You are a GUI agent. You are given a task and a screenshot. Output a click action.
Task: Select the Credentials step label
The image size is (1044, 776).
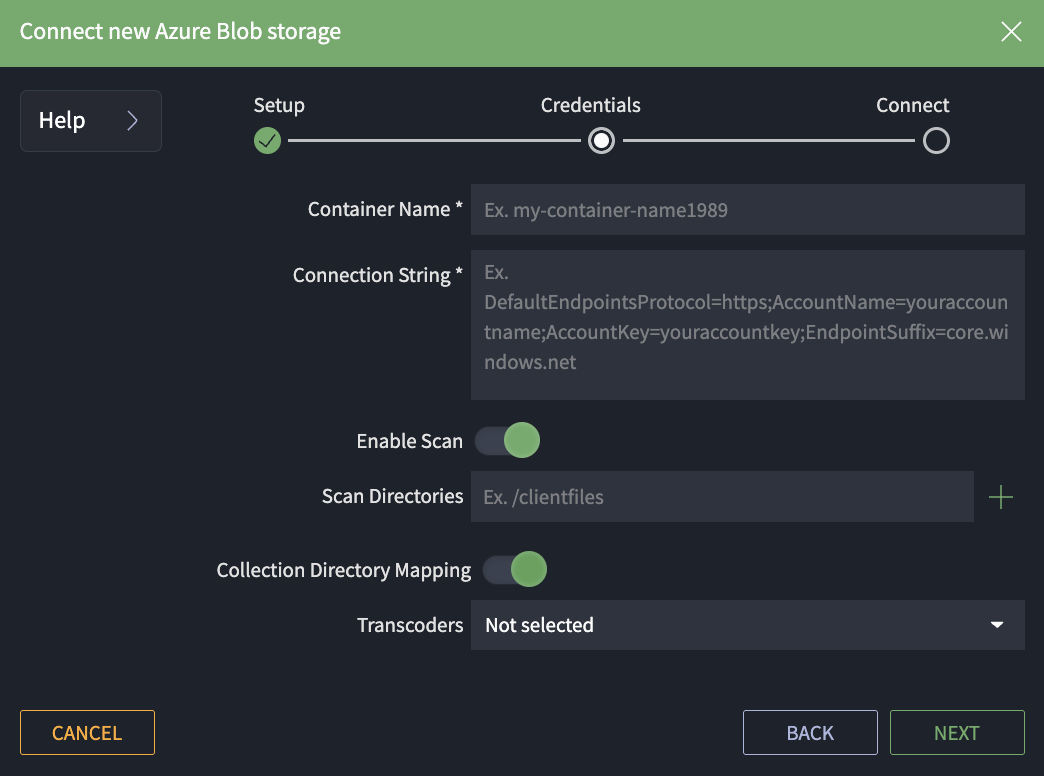590,105
